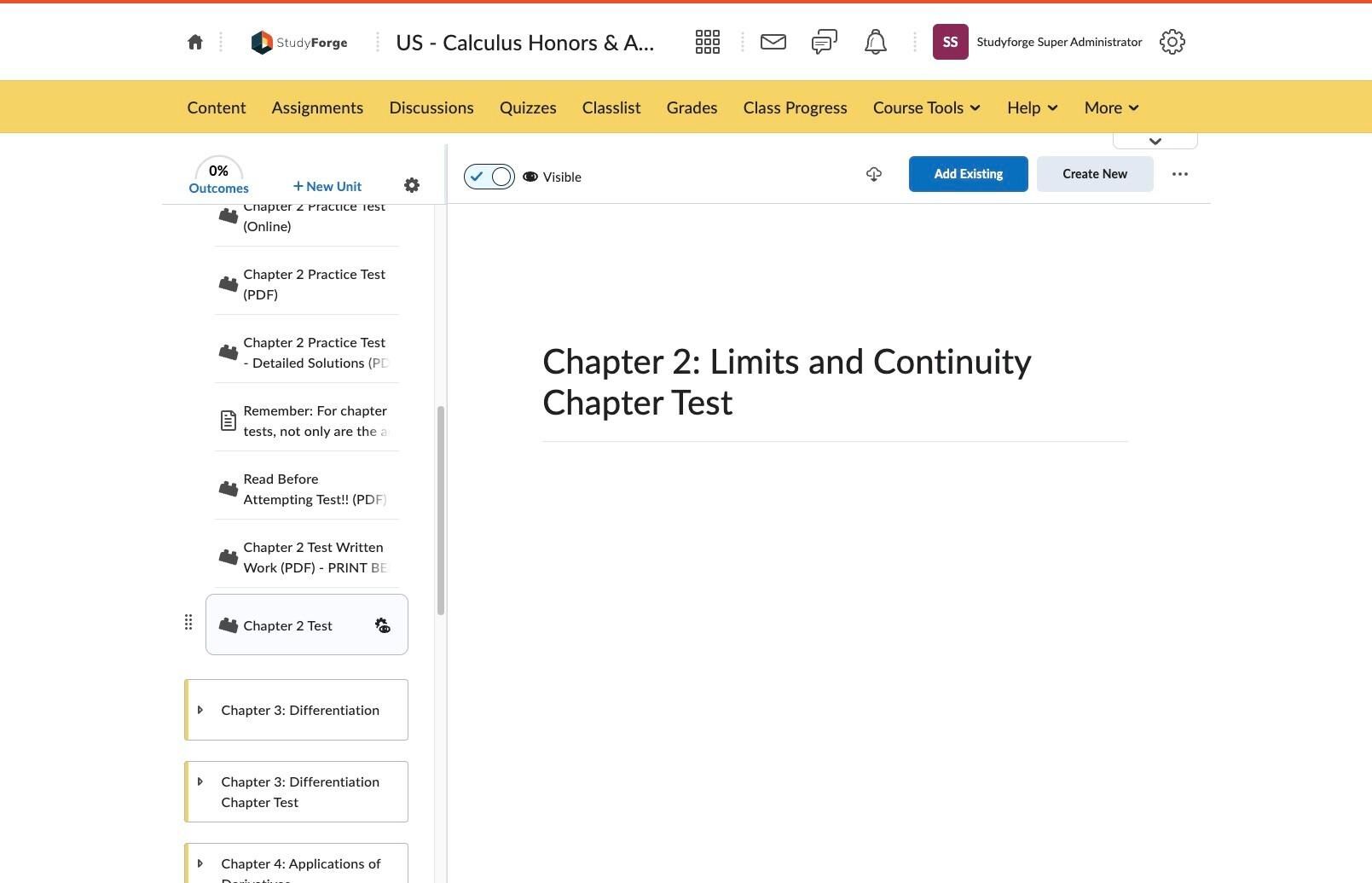The image size is (1372, 883).
Task: Go to the Quizzes tab
Action: coord(528,107)
